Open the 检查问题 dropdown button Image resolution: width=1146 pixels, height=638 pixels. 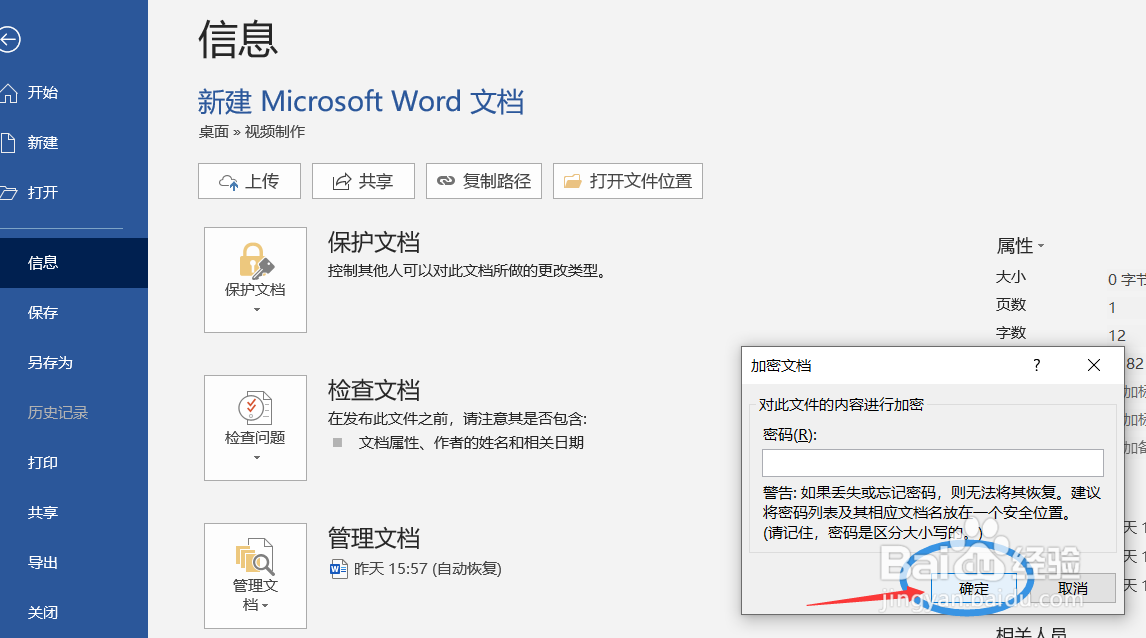click(255, 428)
